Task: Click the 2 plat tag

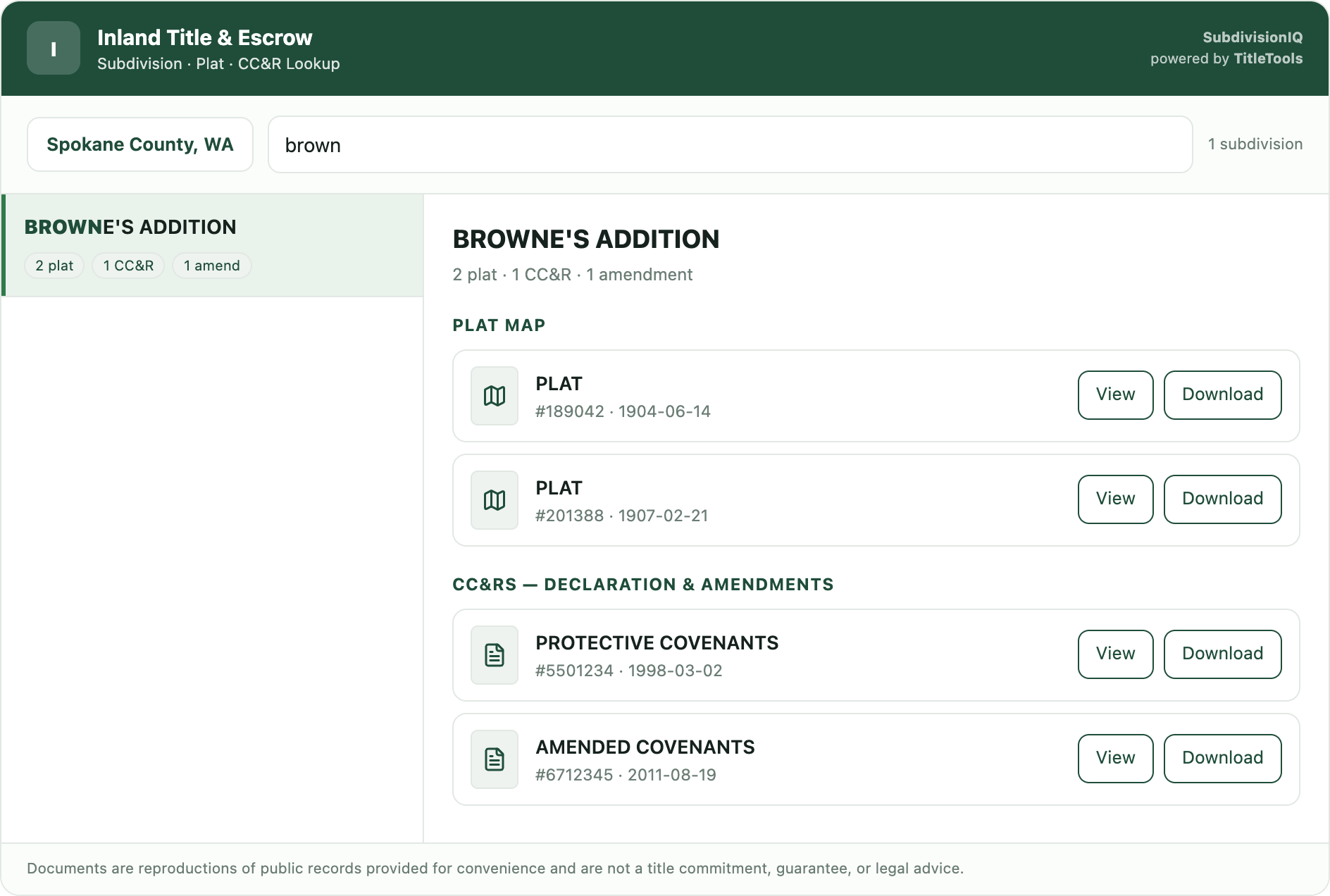Action: click(54, 266)
